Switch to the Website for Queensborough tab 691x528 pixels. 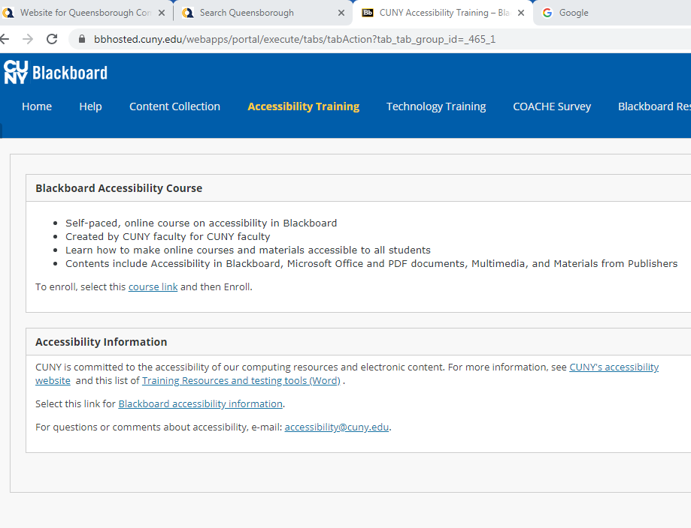point(84,13)
